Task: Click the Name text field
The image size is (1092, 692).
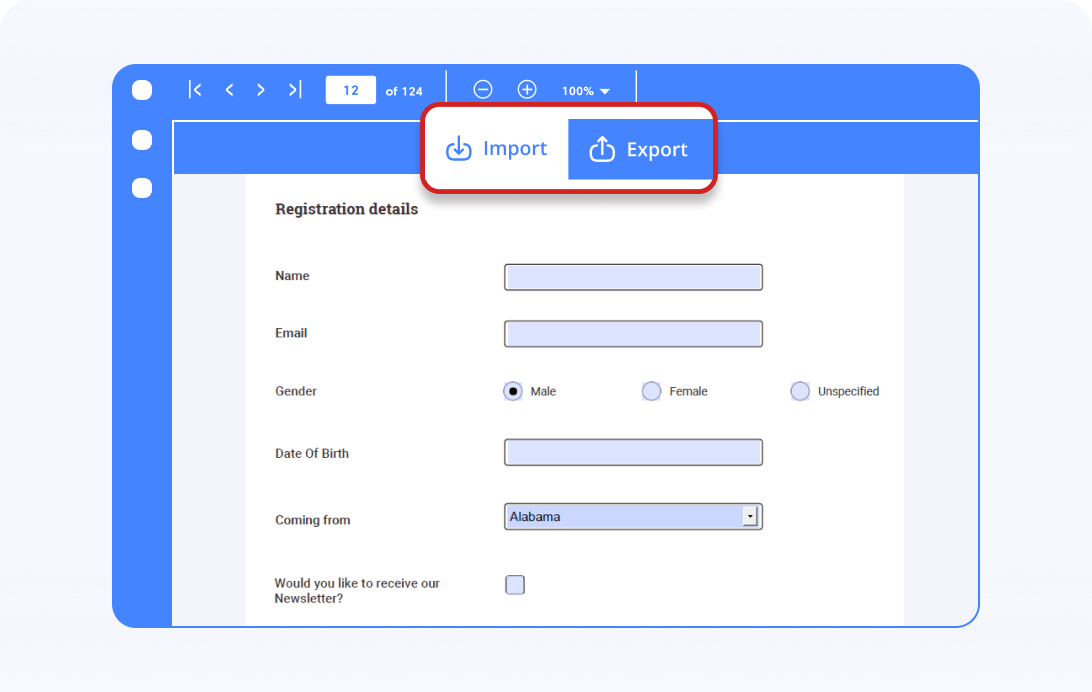Action: pyautogui.click(x=633, y=277)
